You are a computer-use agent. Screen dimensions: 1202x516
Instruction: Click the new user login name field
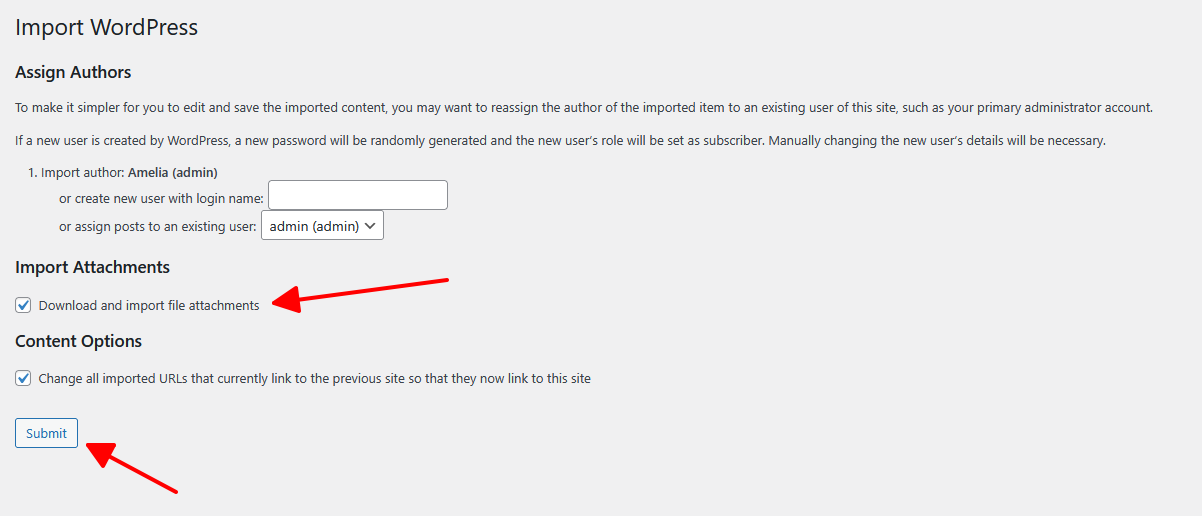357,195
